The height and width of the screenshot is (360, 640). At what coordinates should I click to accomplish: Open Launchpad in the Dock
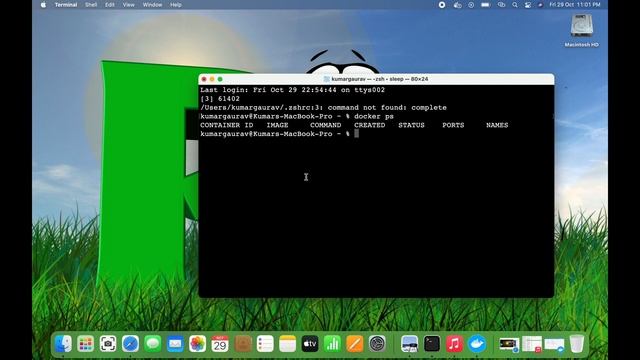86,344
